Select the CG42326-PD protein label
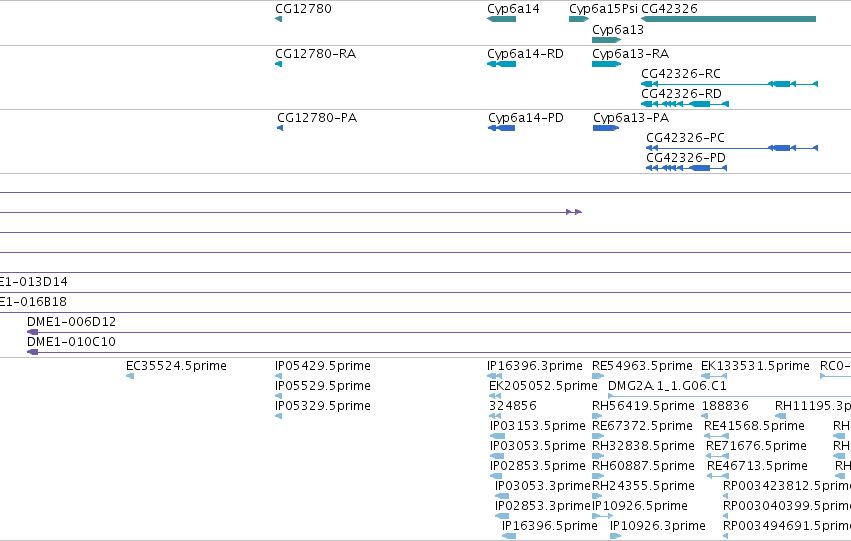The height and width of the screenshot is (541, 851). click(x=685, y=158)
